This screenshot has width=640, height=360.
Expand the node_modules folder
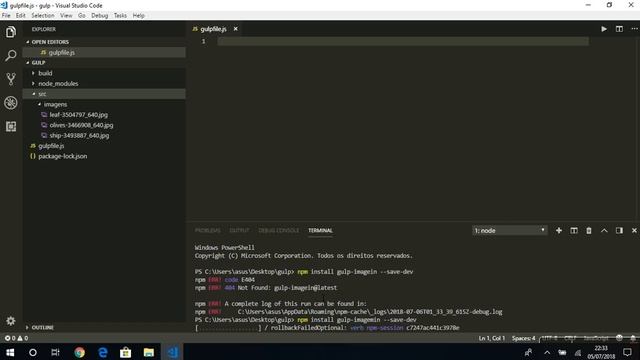tap(104, 83)
